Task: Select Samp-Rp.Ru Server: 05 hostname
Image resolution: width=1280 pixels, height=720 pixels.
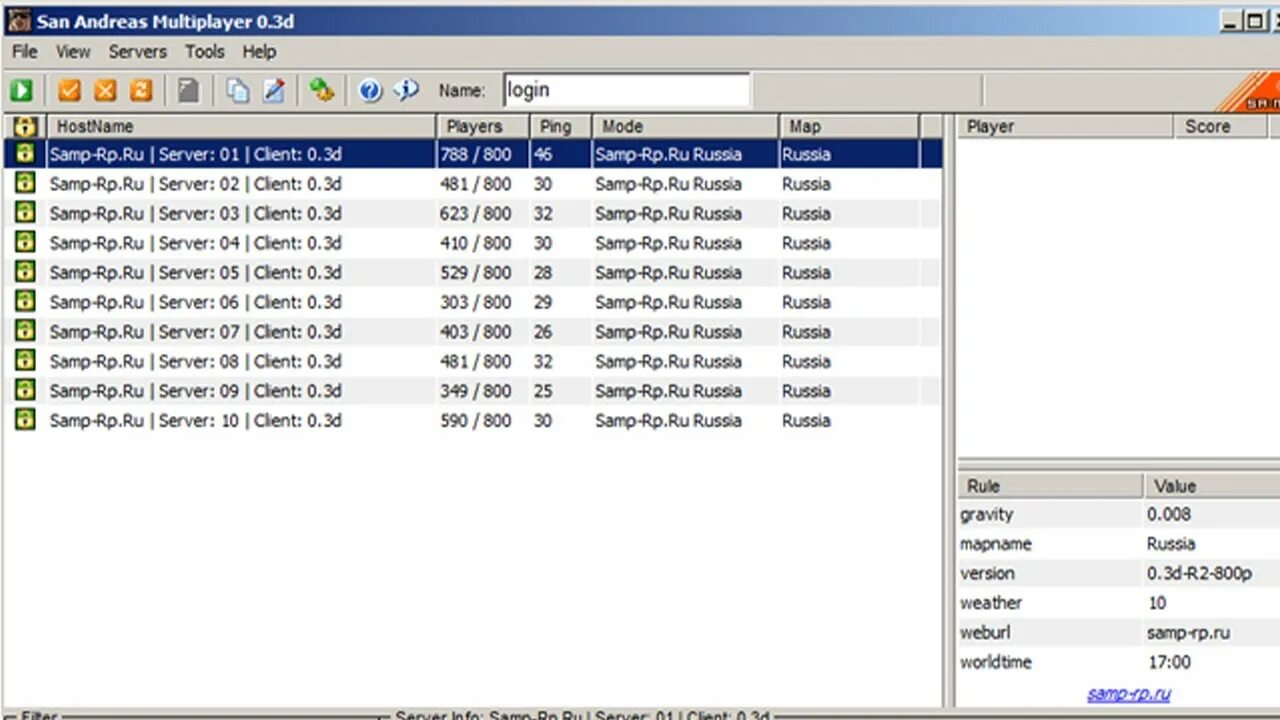Action: tap(196, 272)
